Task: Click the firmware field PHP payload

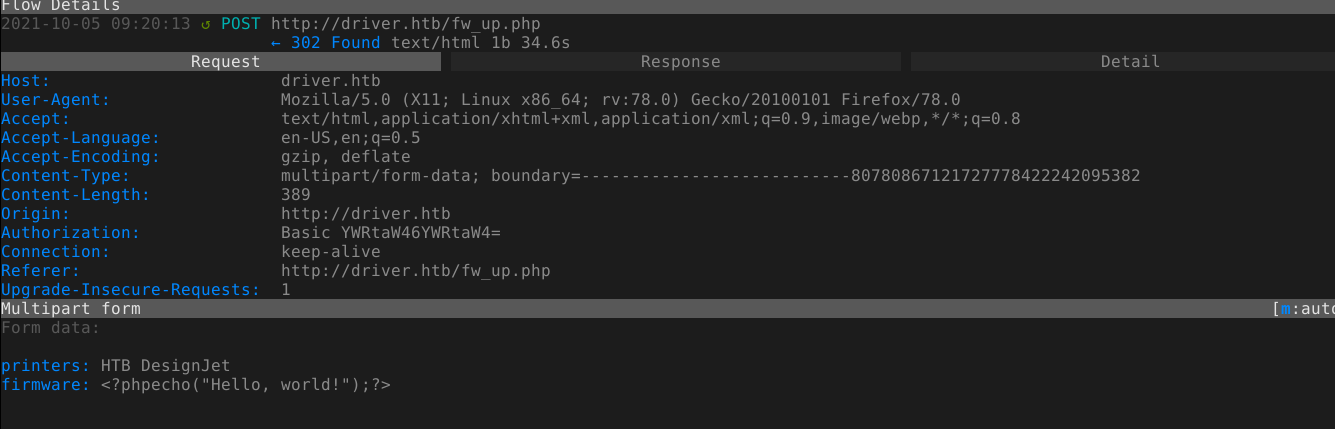Action: coord(245,385)
